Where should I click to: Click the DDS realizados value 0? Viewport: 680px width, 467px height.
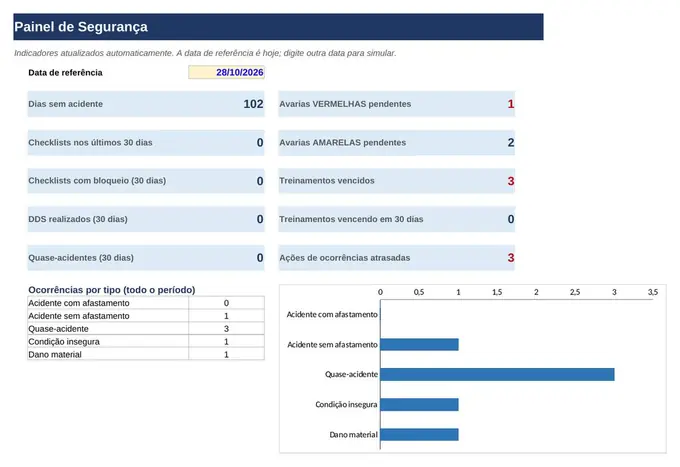260,219
